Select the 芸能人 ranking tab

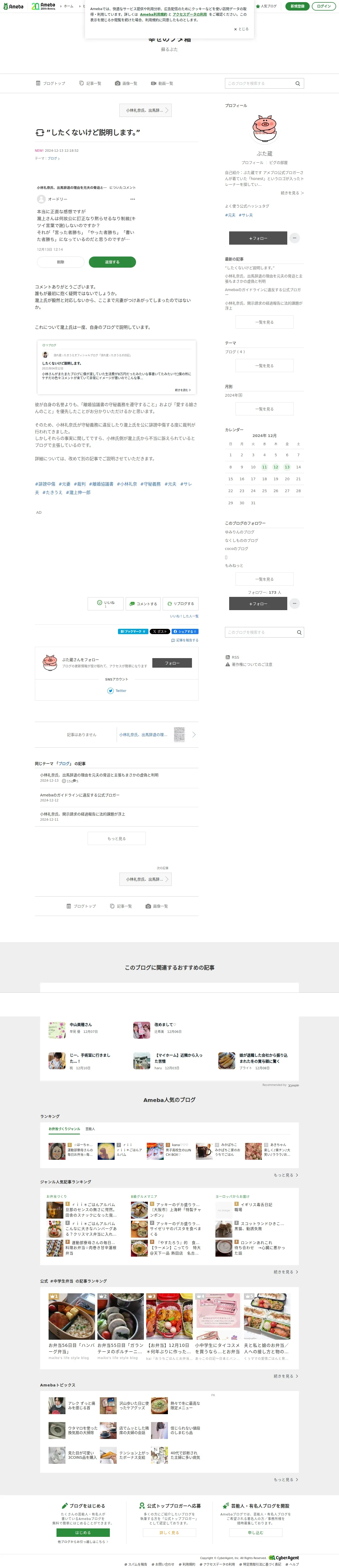pos(90,1129)
